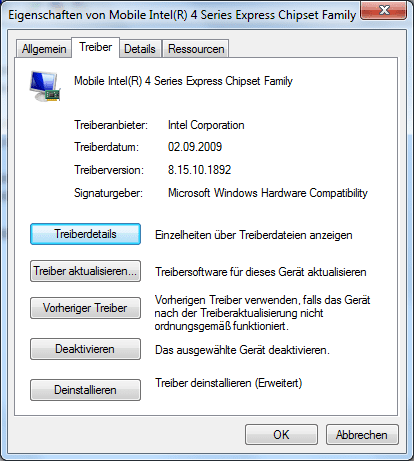Screen dimensions: 416x461
Task: Select the Treiber tab
Action: 95,47
